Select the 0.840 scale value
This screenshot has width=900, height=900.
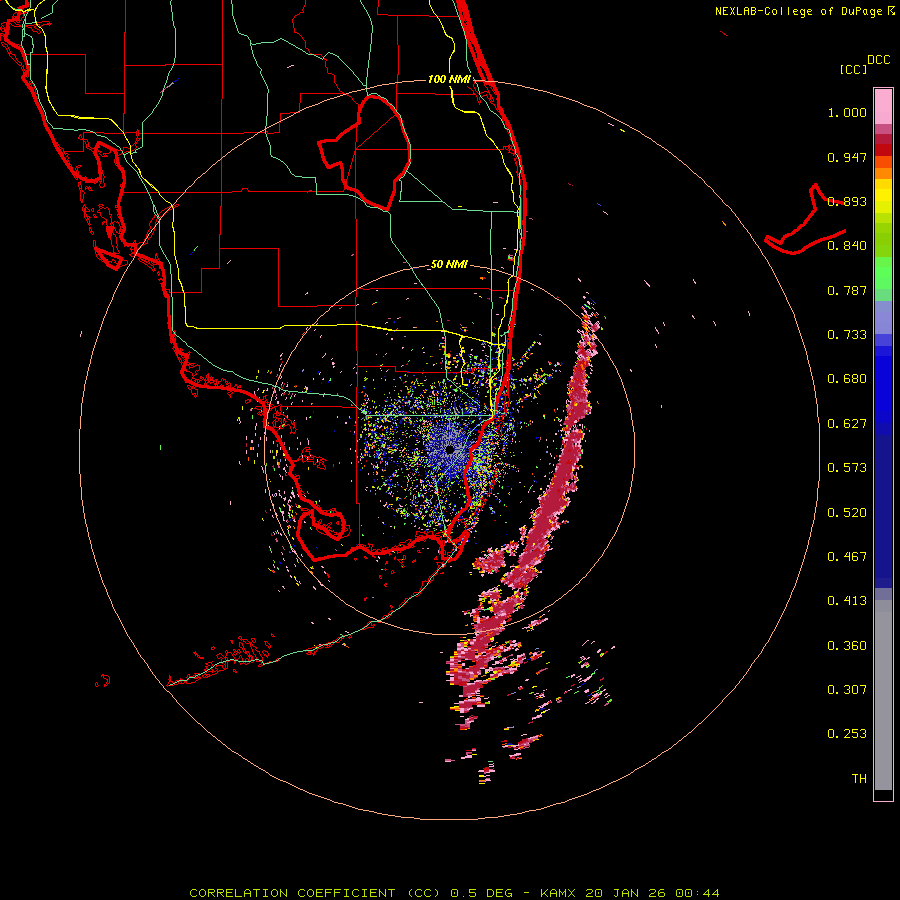click(847, 246)
